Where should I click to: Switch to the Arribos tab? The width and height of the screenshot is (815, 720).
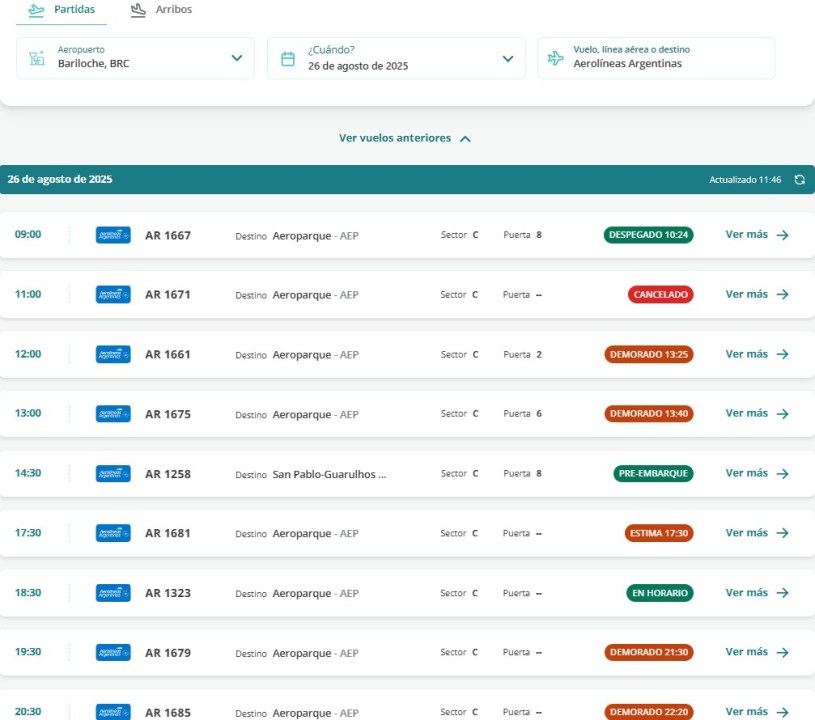162,10
